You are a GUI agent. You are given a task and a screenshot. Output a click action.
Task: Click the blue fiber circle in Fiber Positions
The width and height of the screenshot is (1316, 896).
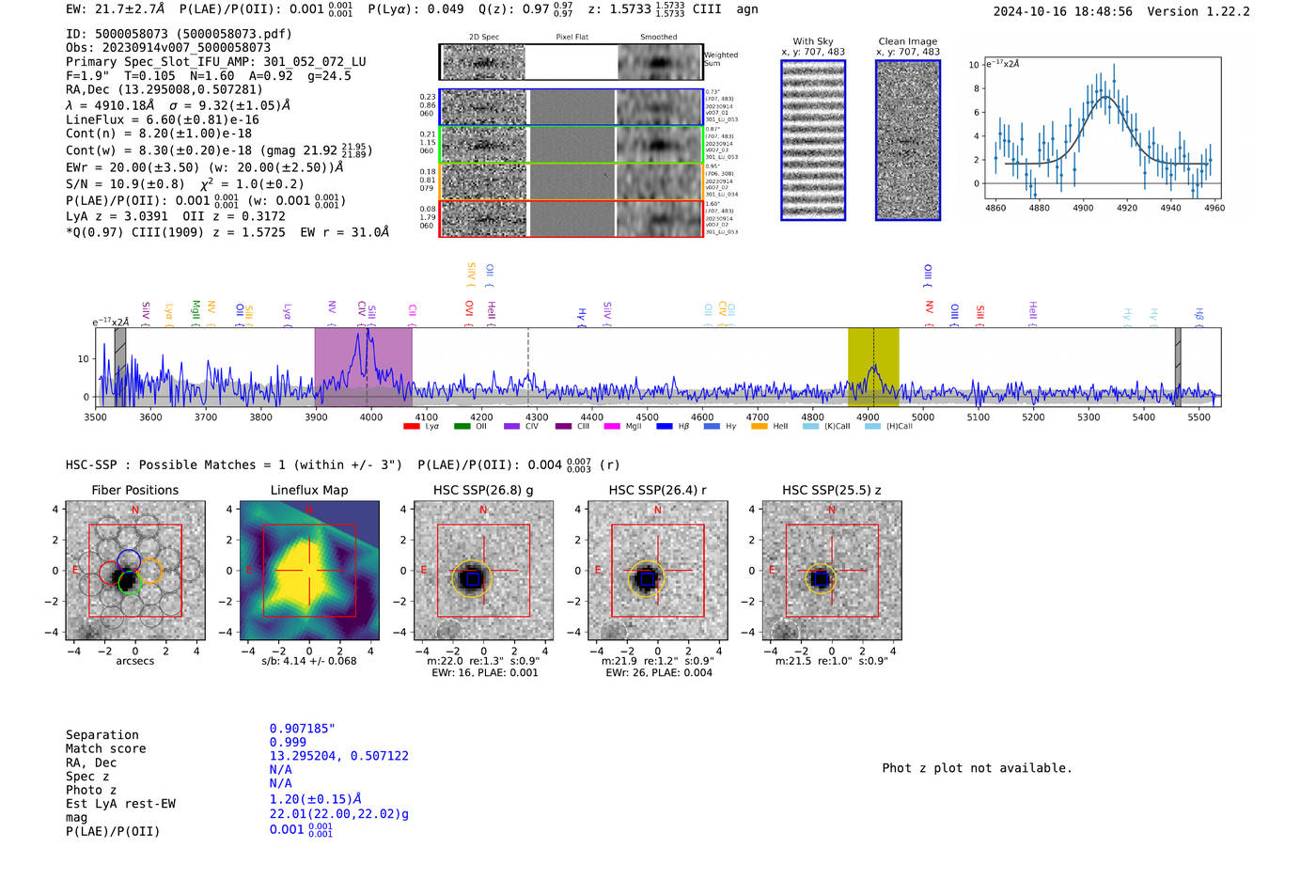[129, 561]
